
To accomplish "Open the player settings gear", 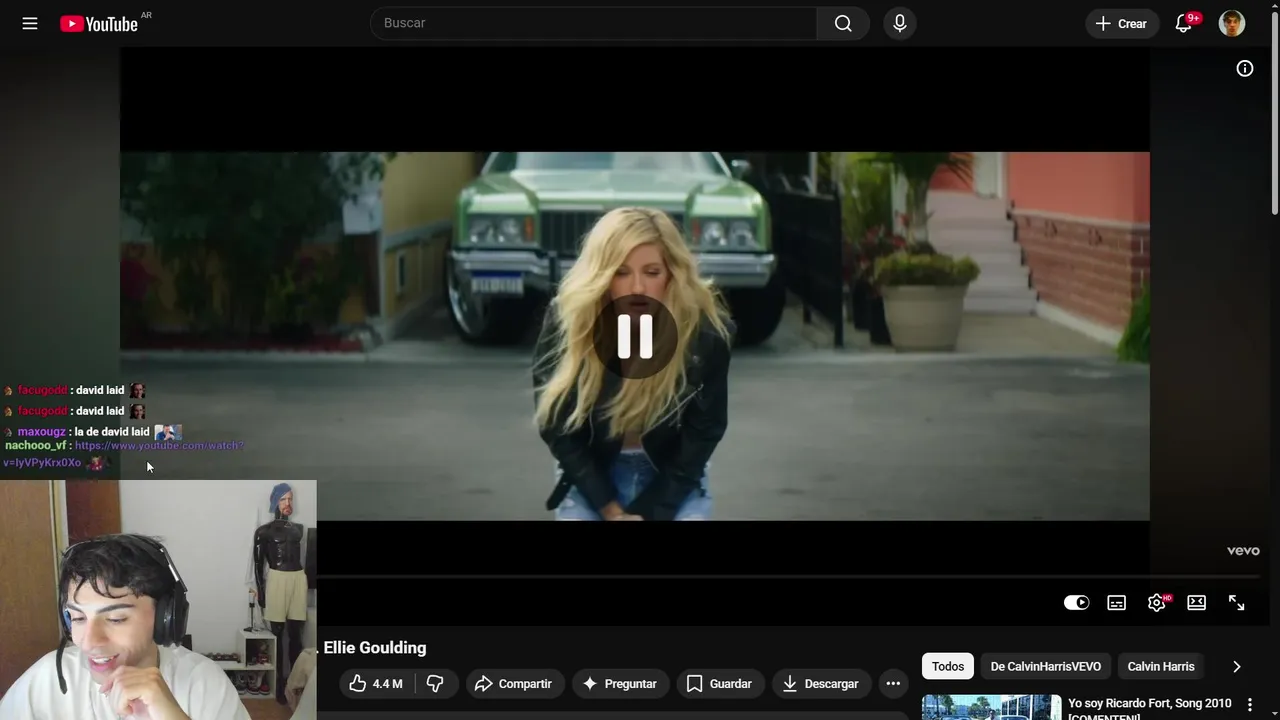I will coord(1157,602).
